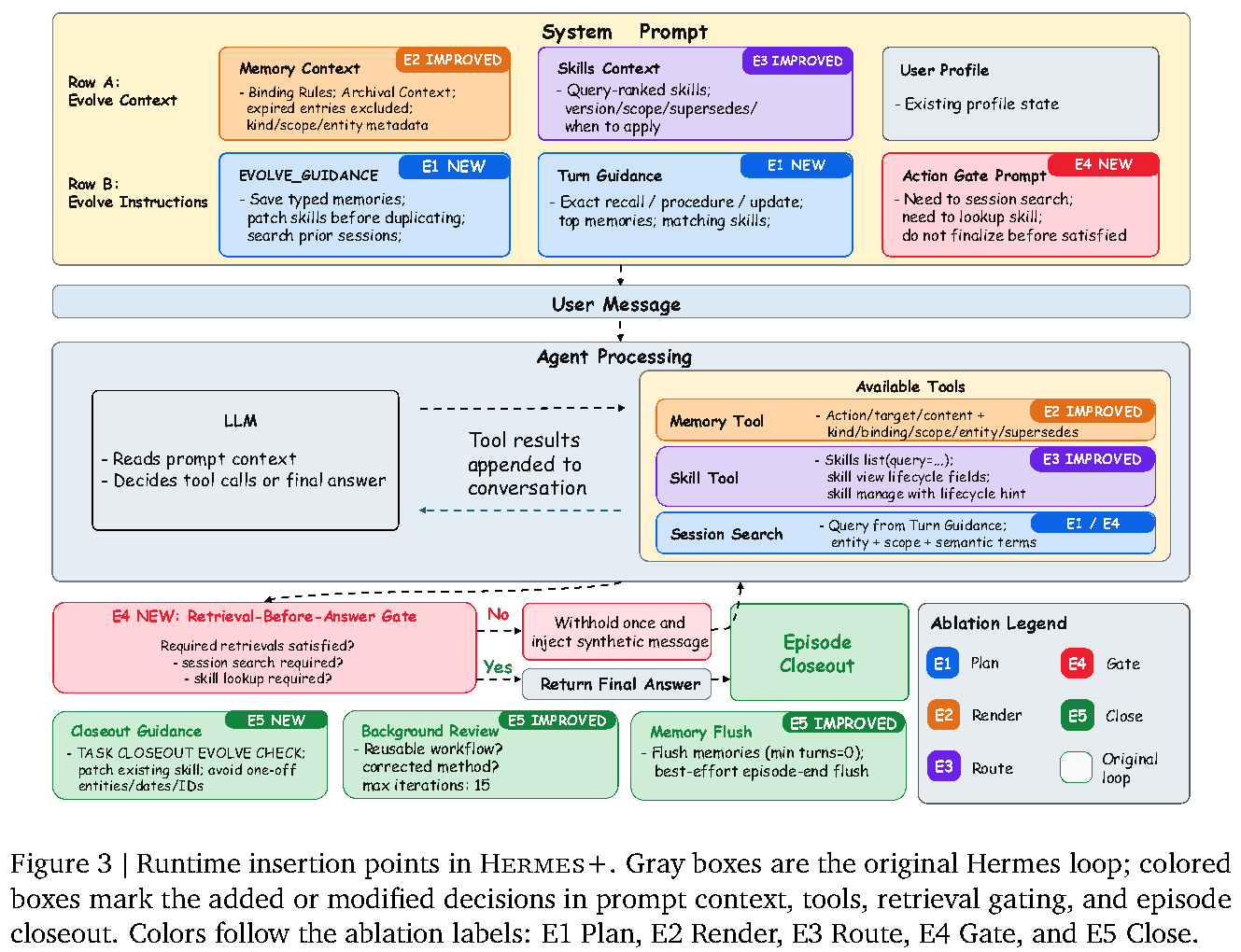This screenshot has height=952, width=1241.
Task: Click E1 NEW badge on Turn Guidance
Action: (x=797, y=165)
